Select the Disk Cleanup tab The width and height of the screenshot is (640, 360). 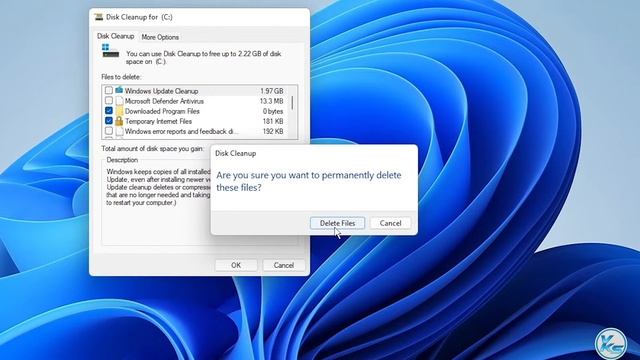pyautogui.click(x=116, y=36)
